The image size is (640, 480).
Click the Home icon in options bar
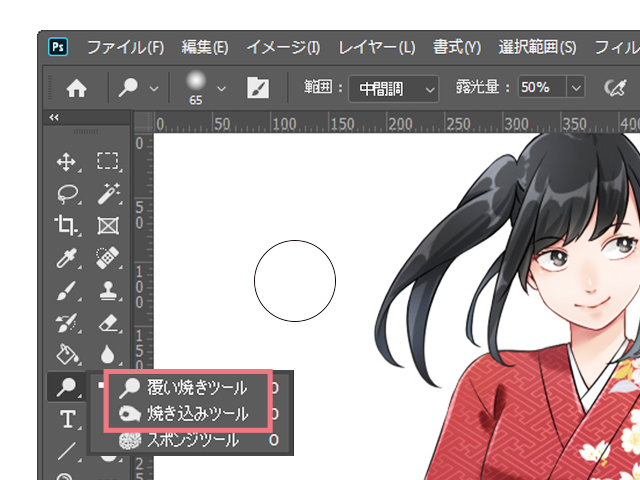click(x=77, y=88)
